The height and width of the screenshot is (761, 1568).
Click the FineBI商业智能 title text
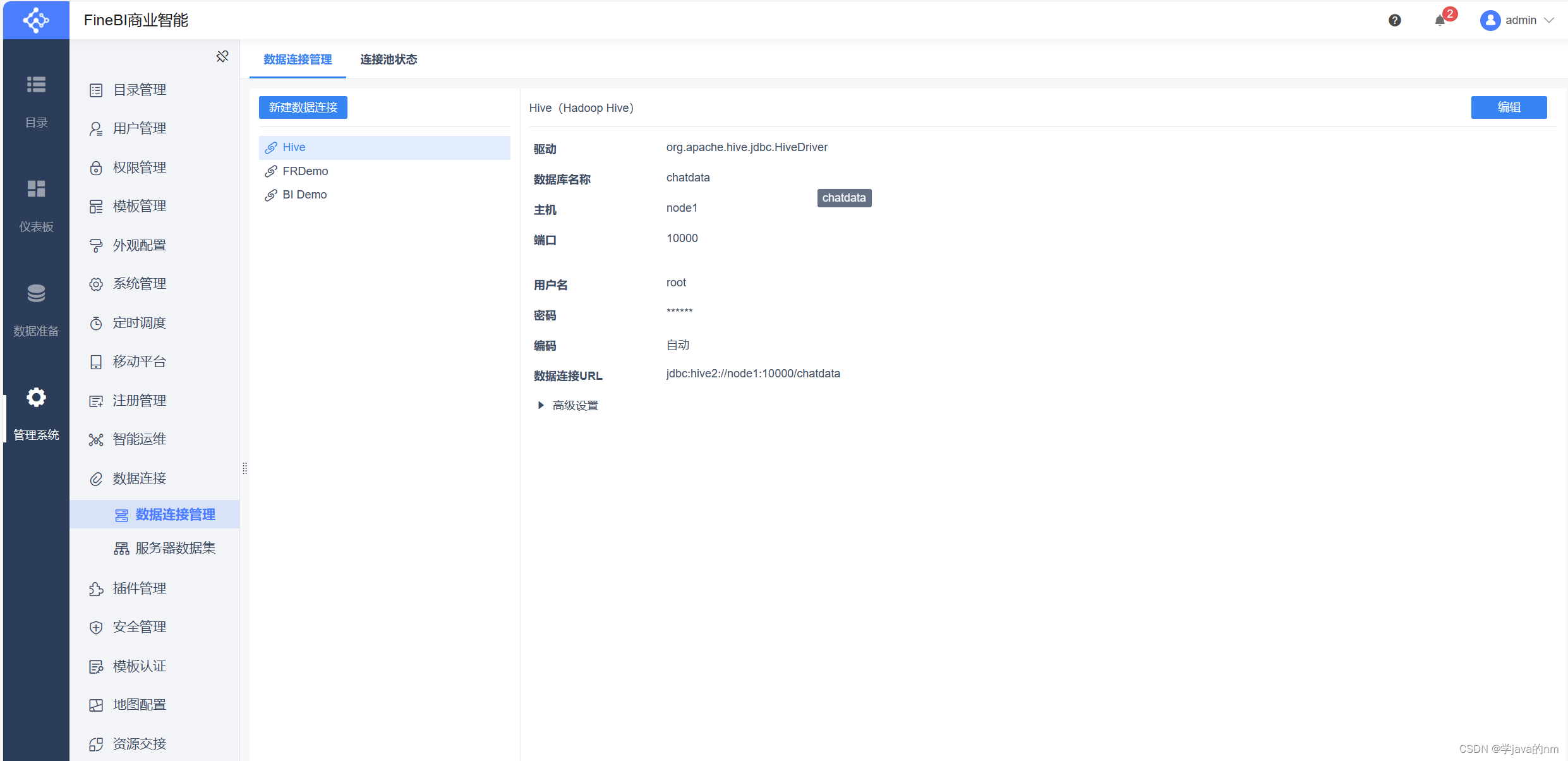click(136, 20)
